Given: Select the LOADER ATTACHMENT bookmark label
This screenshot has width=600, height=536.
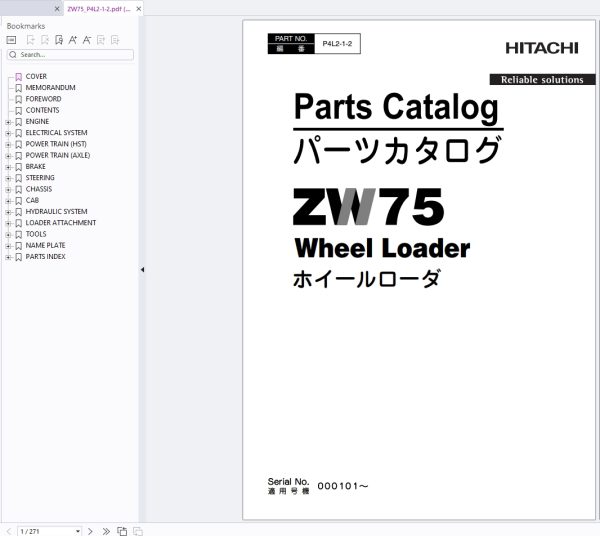Looking at the screenshot, I should coord(61,223).
